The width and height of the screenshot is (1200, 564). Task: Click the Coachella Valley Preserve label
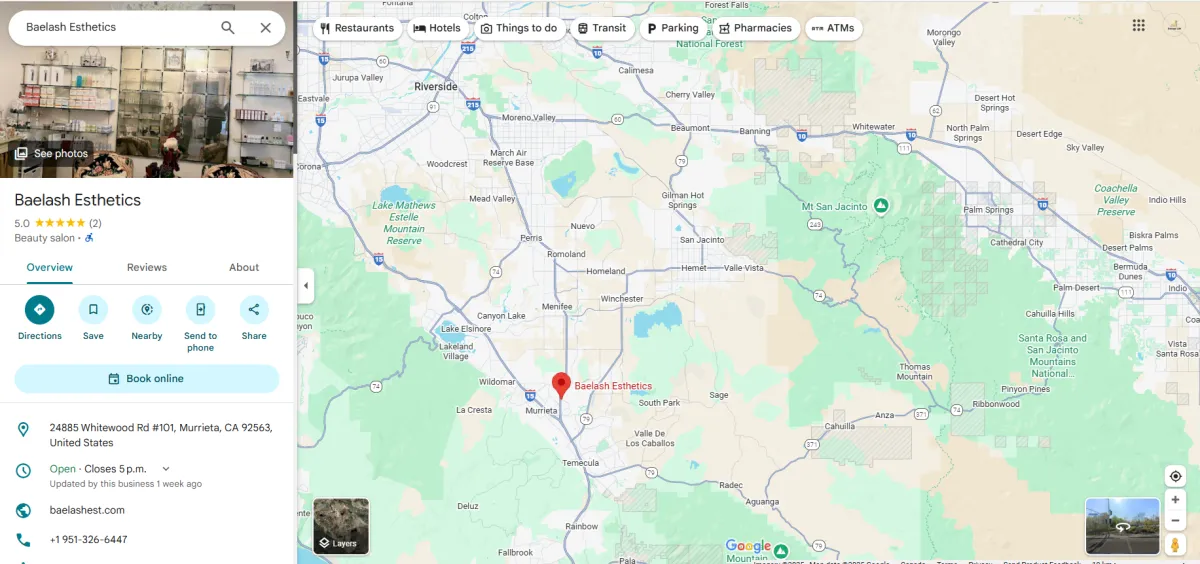[1116, 199]
